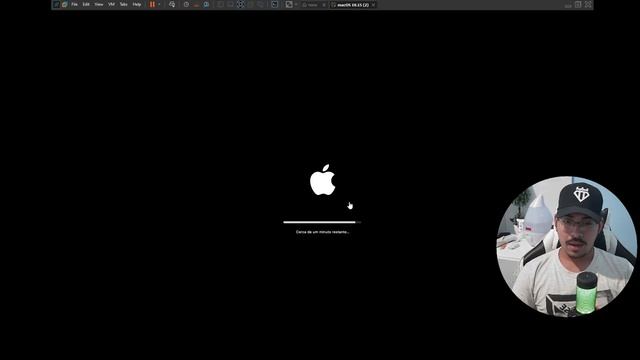Expand the power options dropdown beside pause

pos(159,4)
